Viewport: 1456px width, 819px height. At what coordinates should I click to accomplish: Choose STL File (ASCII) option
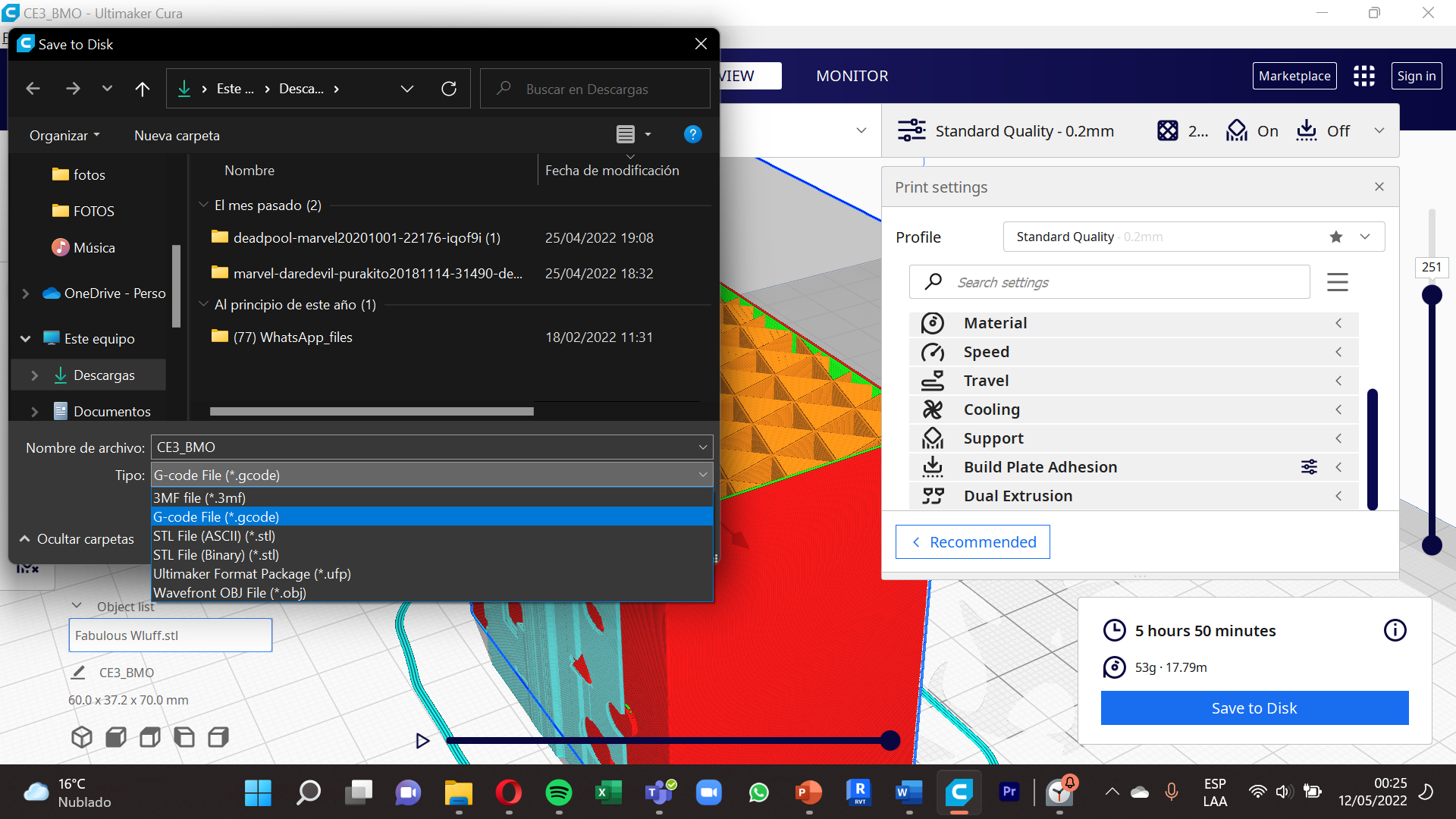coord(431,535)
